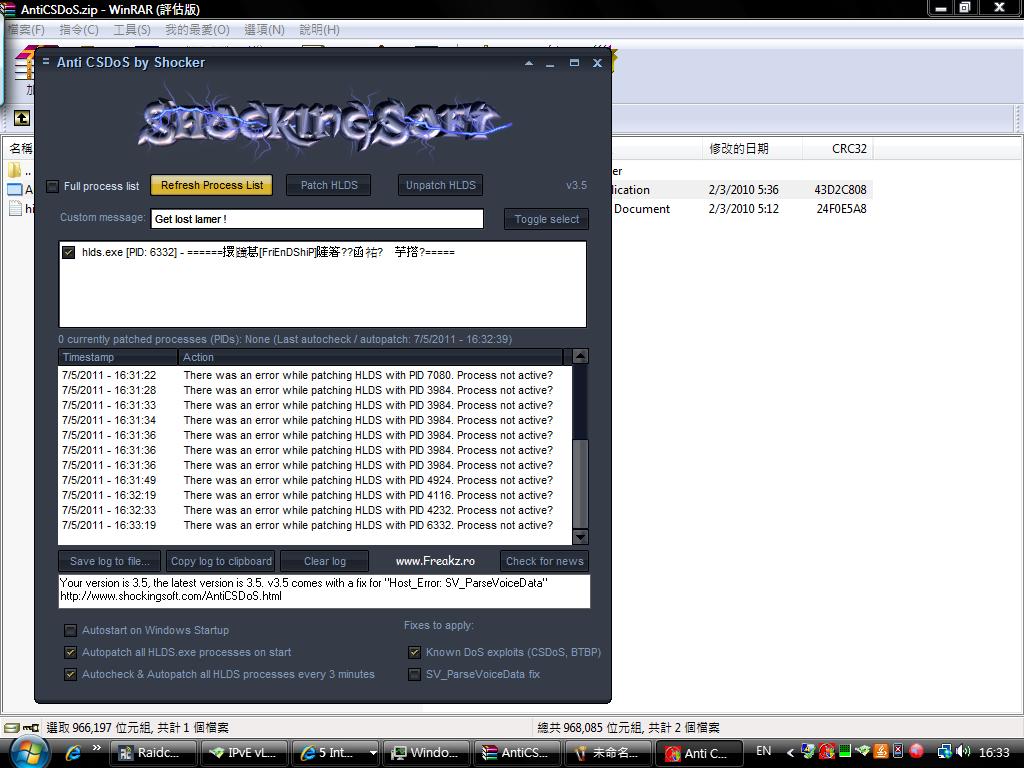Click Copy log to clipboard button
This screenshot has height=768, width=1024.
coord(221,561)
